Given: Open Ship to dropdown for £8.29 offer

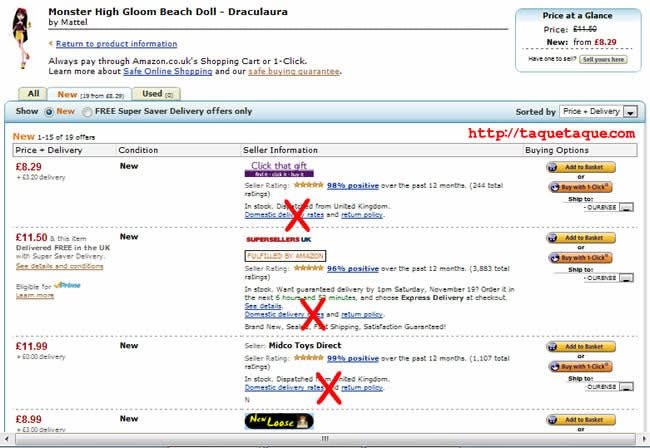Looking at the screenshot, I should click(x=609, y=207).
